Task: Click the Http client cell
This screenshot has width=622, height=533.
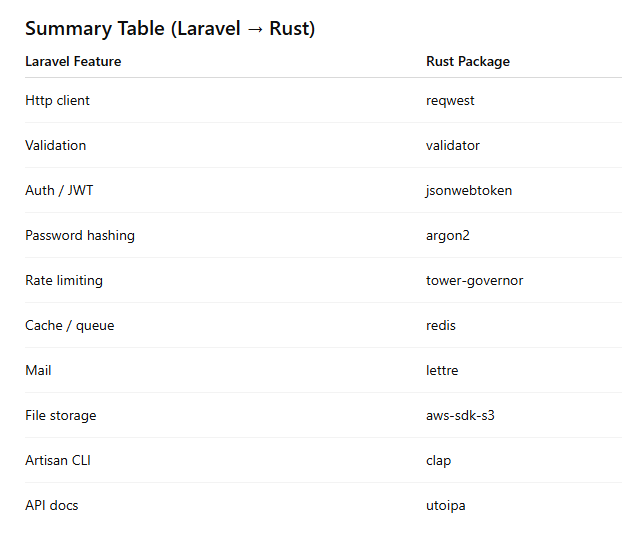Action: 57,100
